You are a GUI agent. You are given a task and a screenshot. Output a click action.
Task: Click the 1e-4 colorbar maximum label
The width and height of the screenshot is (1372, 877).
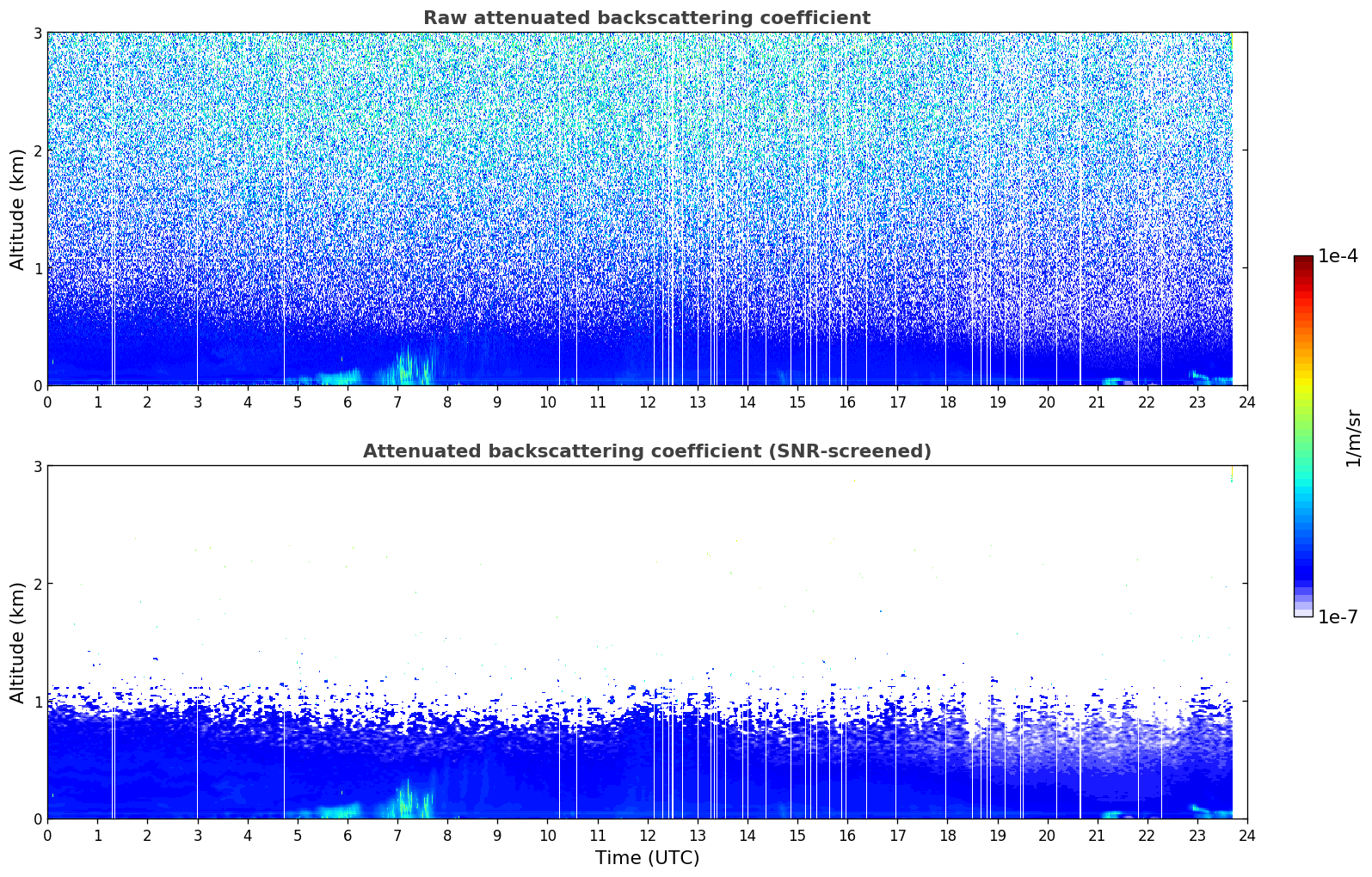1338,256
